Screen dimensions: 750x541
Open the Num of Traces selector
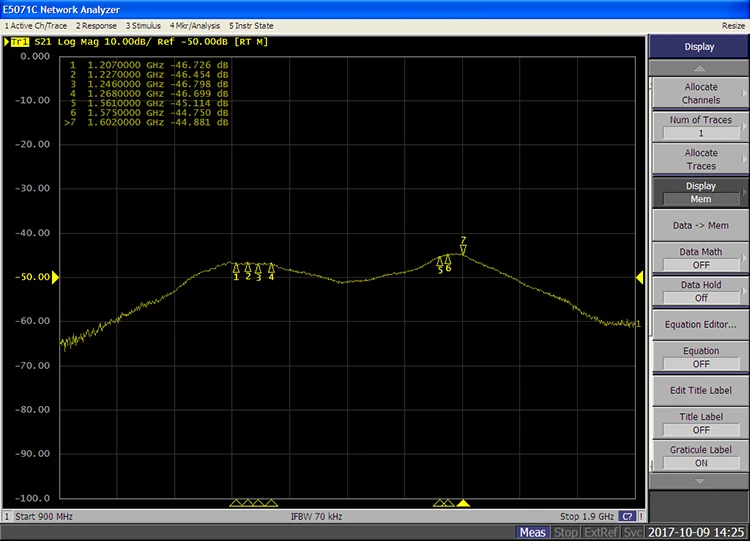[700, 126]
